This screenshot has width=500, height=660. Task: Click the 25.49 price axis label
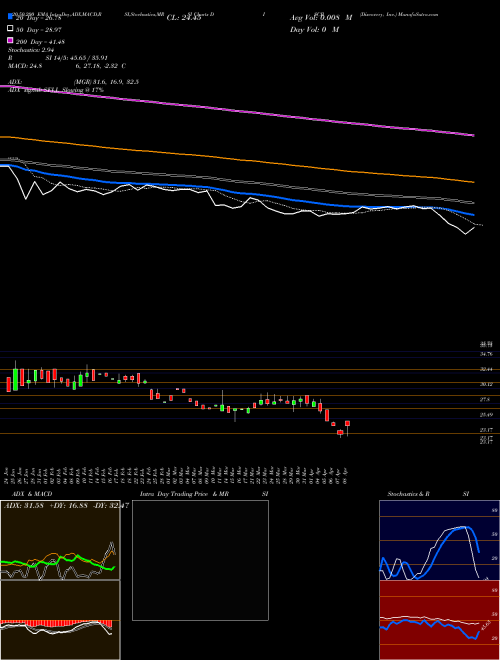click(487, 415)
